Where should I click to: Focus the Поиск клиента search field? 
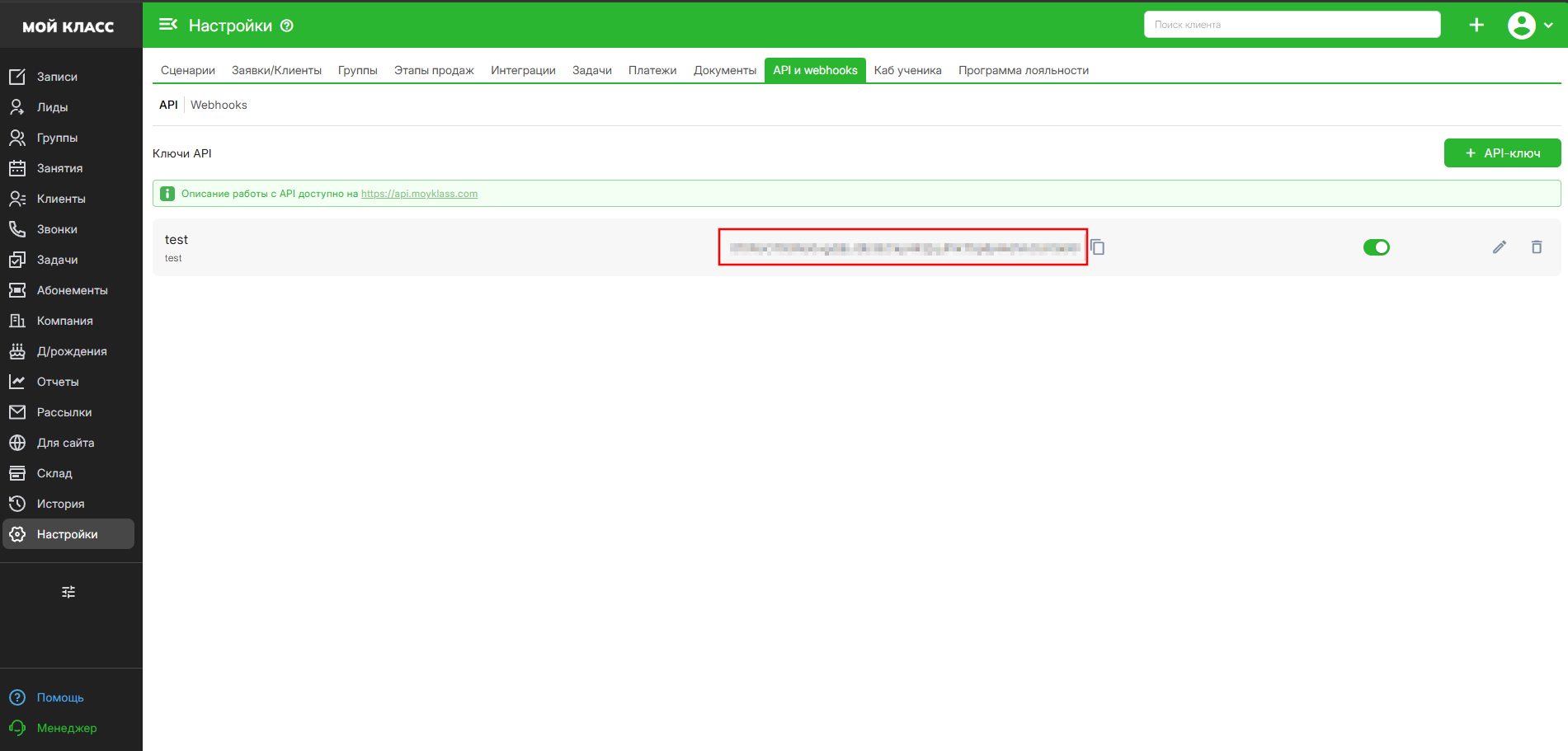click(x=1292, y=25)
